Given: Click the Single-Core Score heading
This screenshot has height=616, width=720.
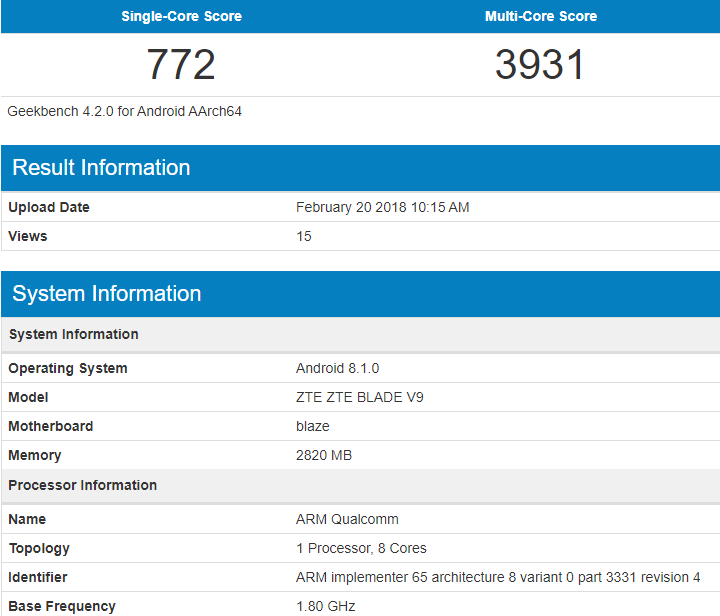Looking at the screenshot, I should point(181,17).
